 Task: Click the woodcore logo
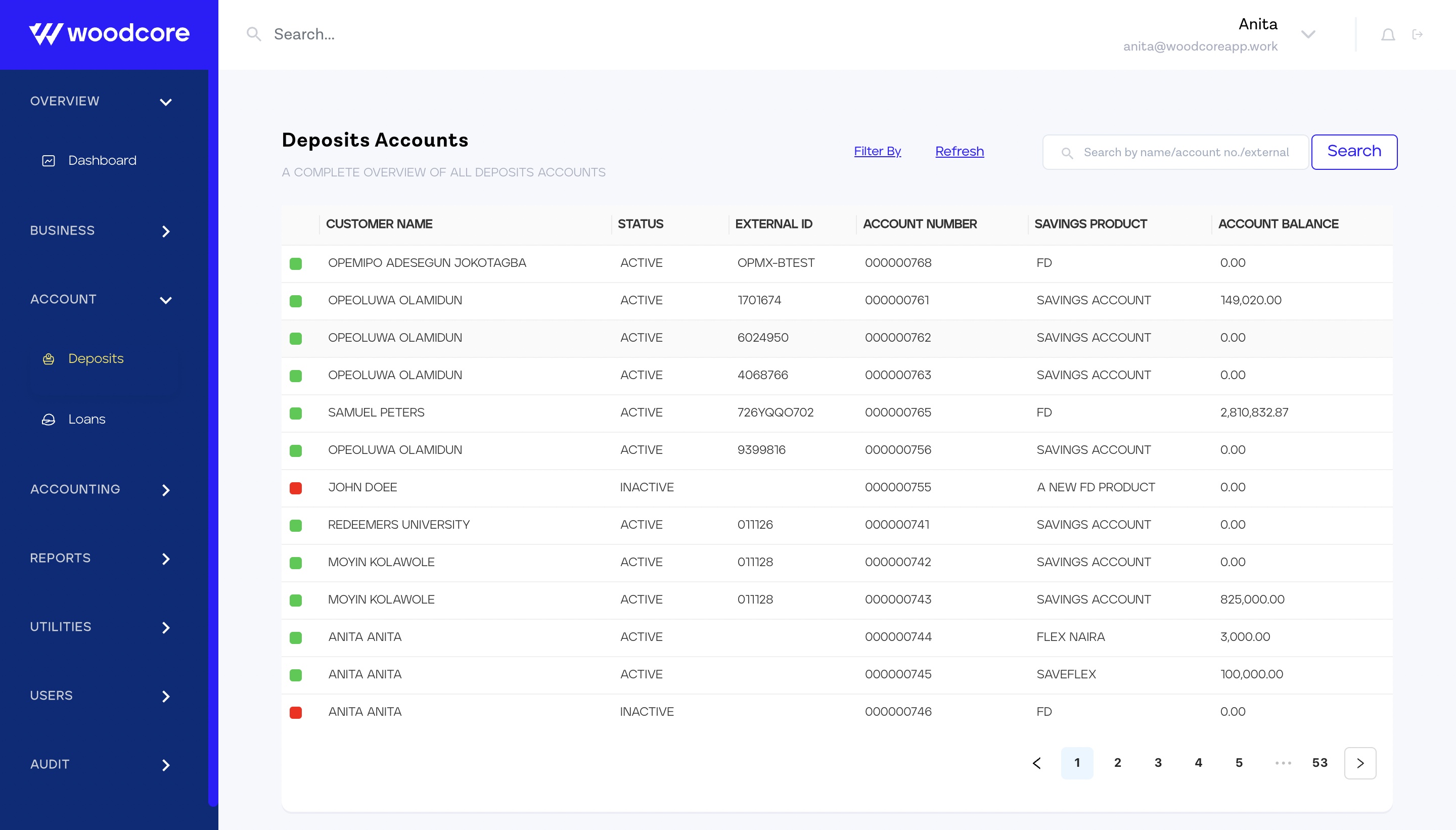tap(110, 34)
